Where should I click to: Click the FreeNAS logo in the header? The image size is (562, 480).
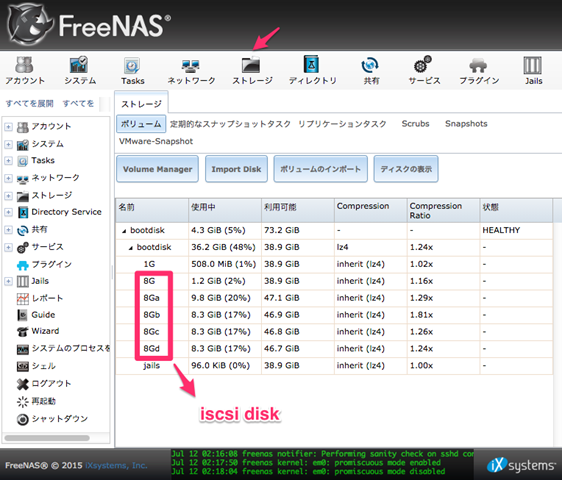pyautogui.click(x=89, y=25)
